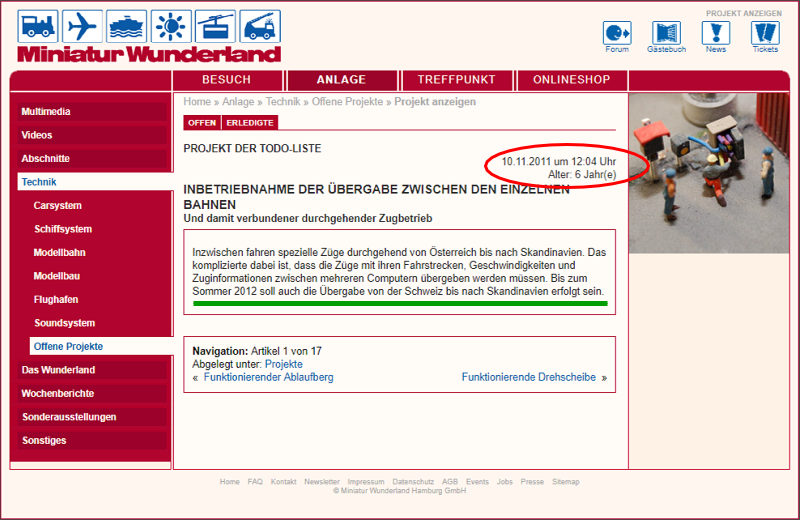Open Home link in the footer

230,482
